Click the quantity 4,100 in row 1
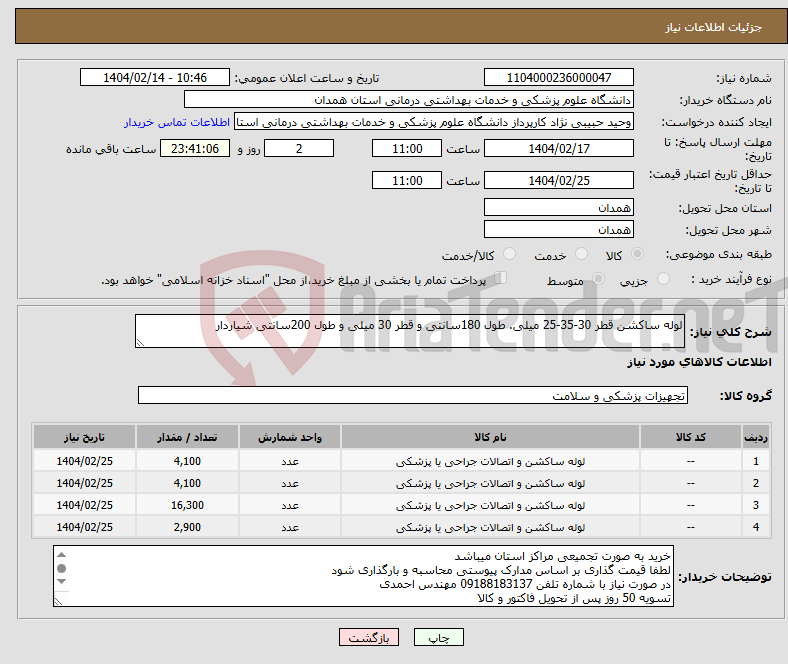The width and height of the screenshot is (788, 664). tap(187, 461)
